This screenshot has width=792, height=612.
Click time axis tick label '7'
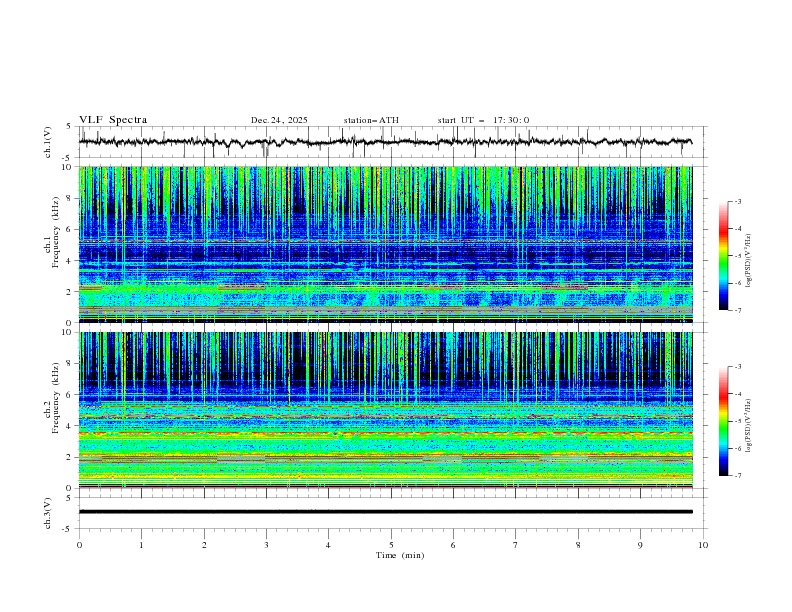[516, 545]
